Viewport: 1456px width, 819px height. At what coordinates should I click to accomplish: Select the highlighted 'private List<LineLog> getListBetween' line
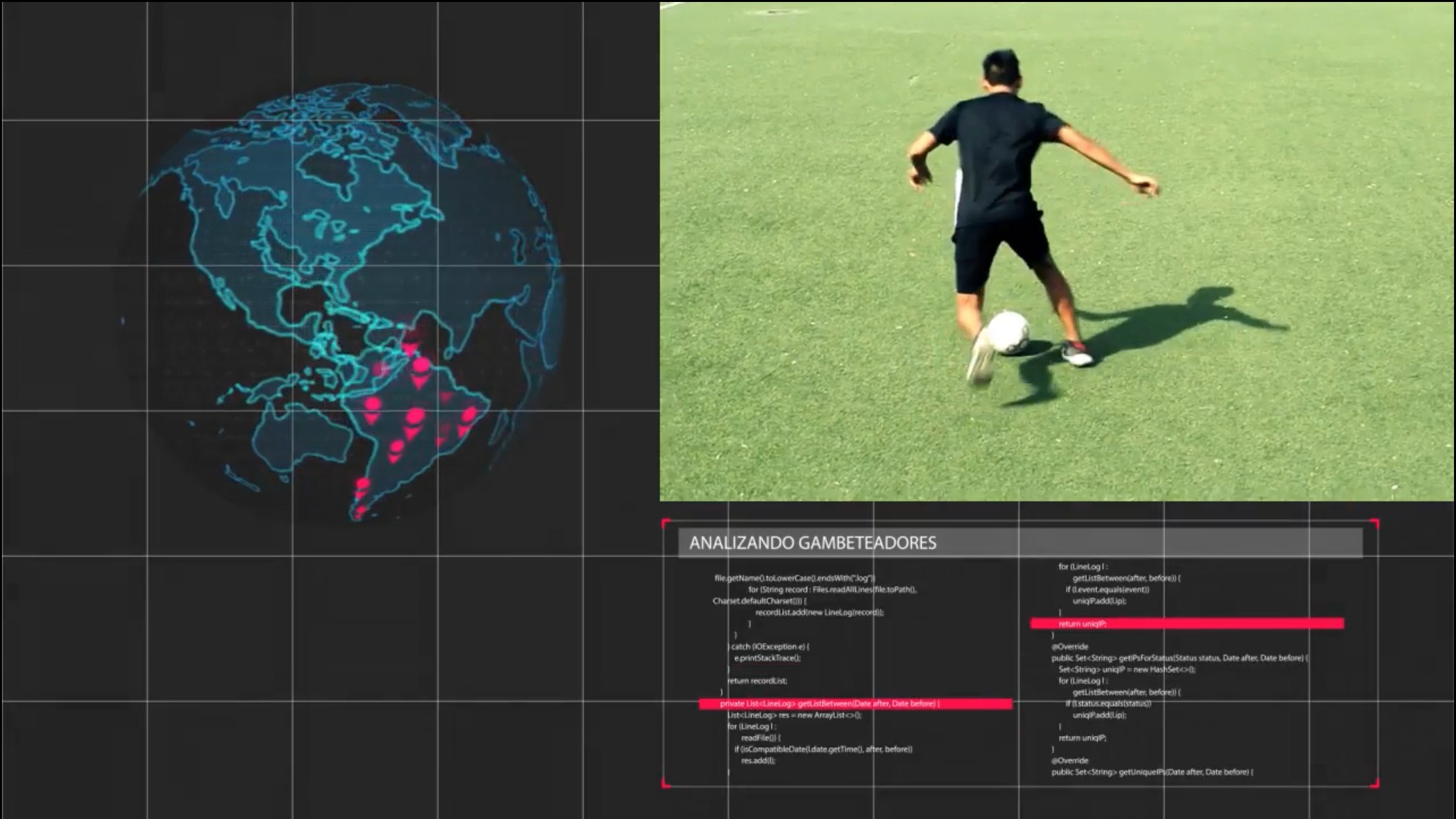pos(855,704)
